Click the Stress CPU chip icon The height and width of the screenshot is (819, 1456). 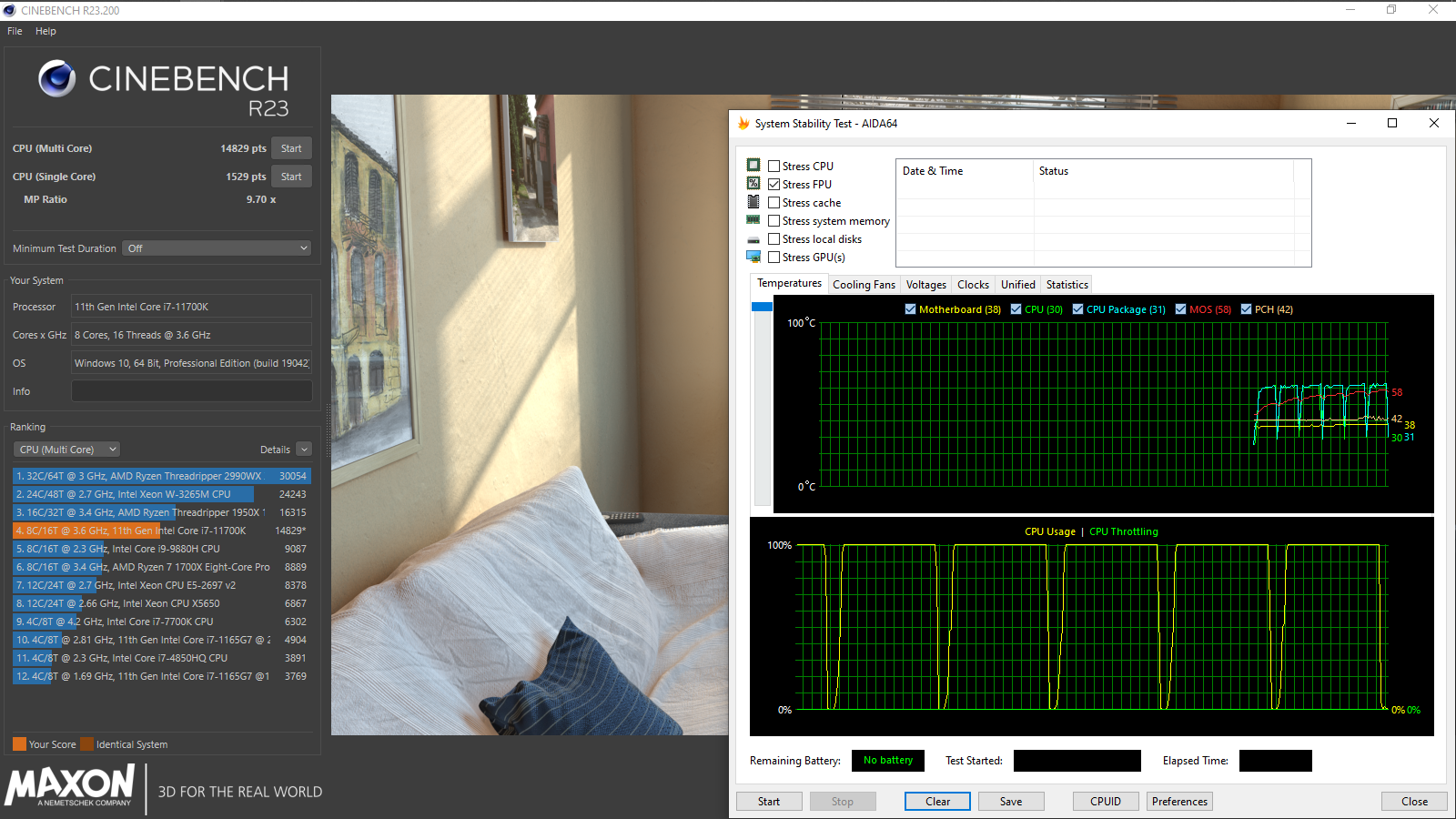point(753,166)
